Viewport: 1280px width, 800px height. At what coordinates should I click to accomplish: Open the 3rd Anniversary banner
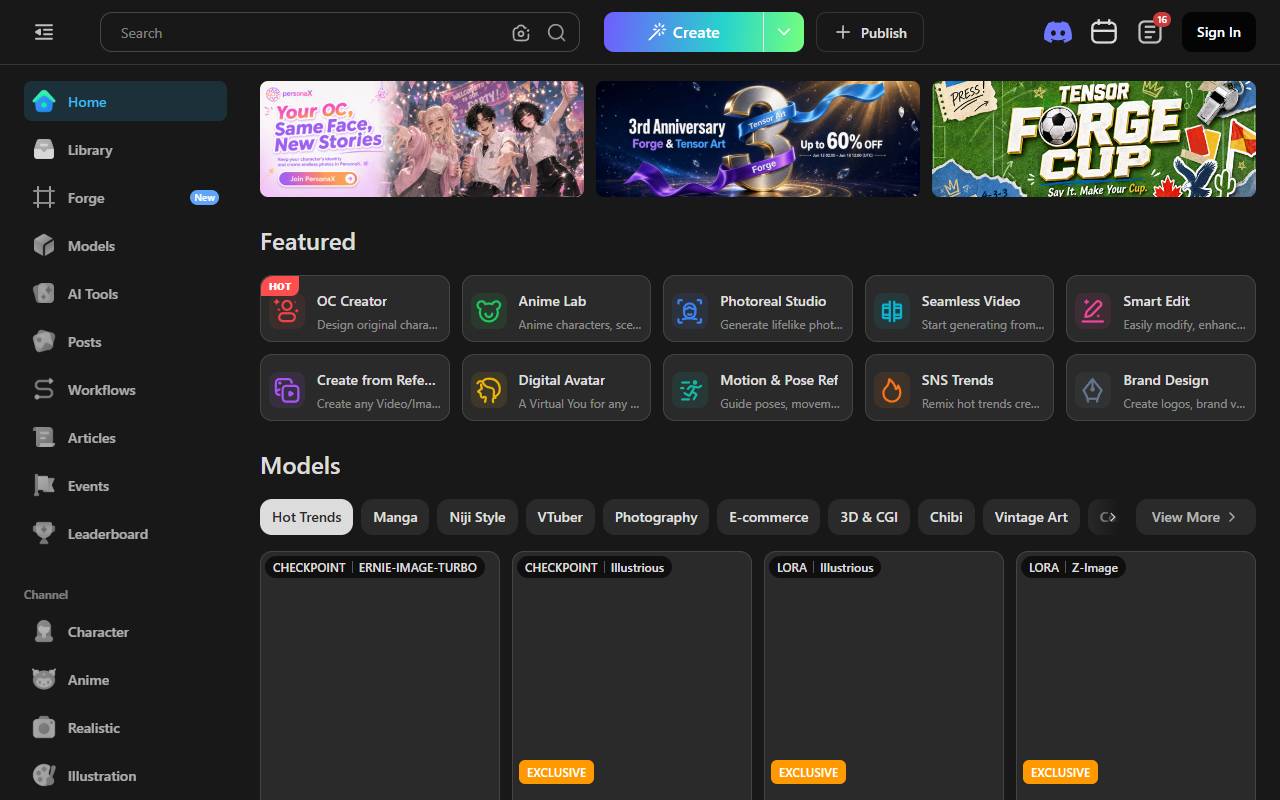coord(758,139)
